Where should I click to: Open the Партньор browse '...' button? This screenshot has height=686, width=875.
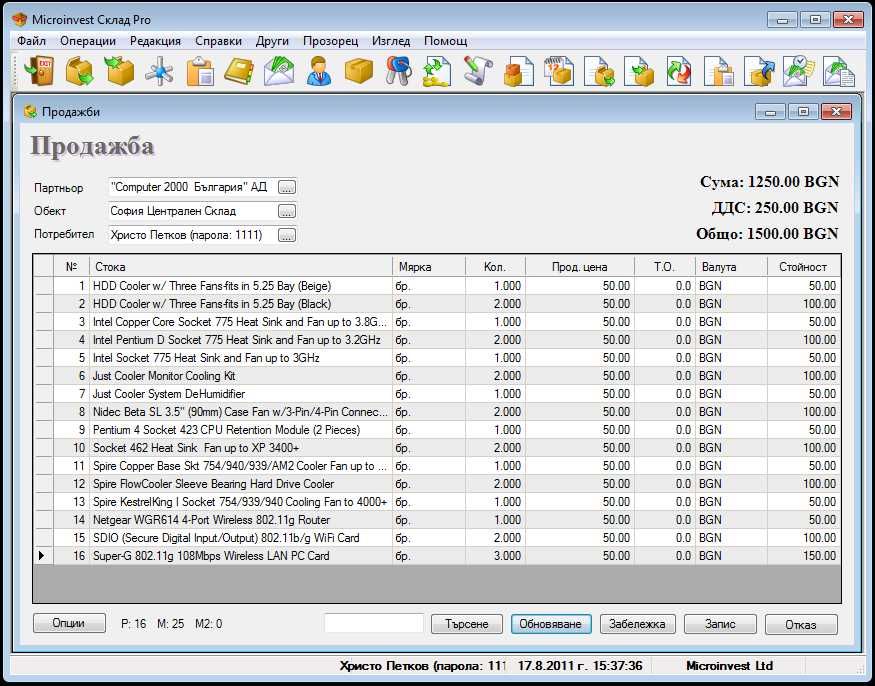click(287, 188)
